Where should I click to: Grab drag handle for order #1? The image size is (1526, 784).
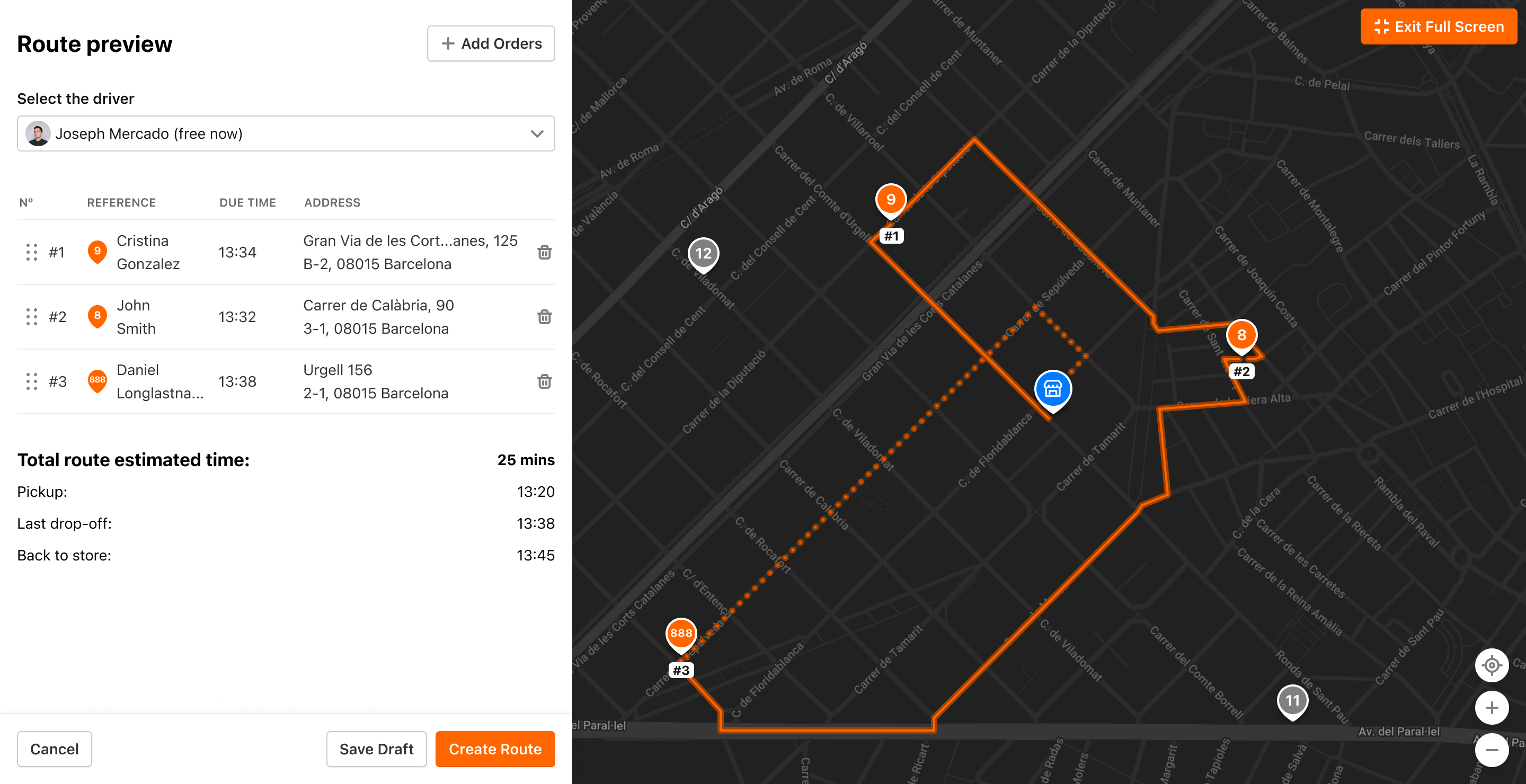point(32,252)
